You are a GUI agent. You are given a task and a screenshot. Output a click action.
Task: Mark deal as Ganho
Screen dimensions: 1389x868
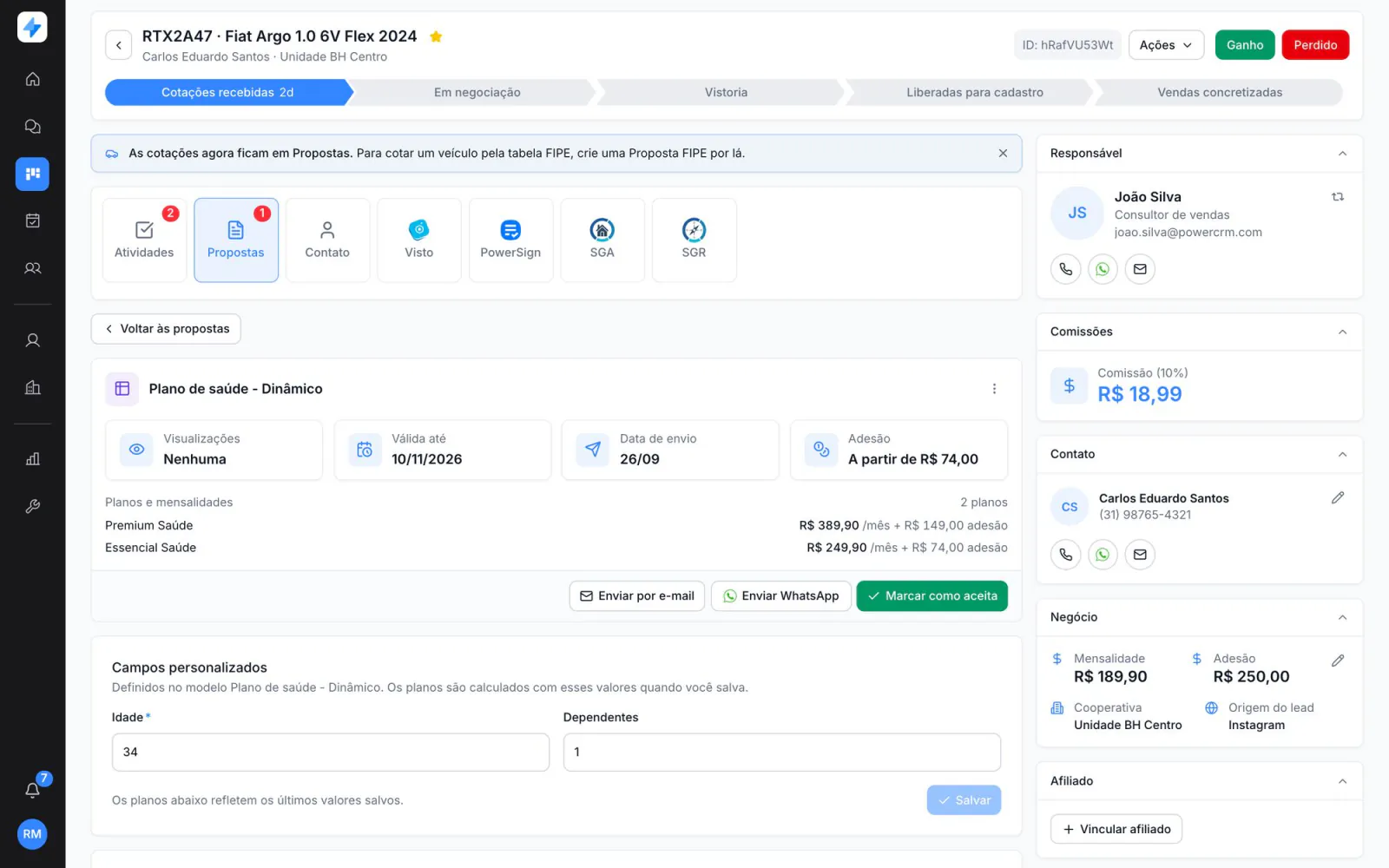pos(1245,45)
